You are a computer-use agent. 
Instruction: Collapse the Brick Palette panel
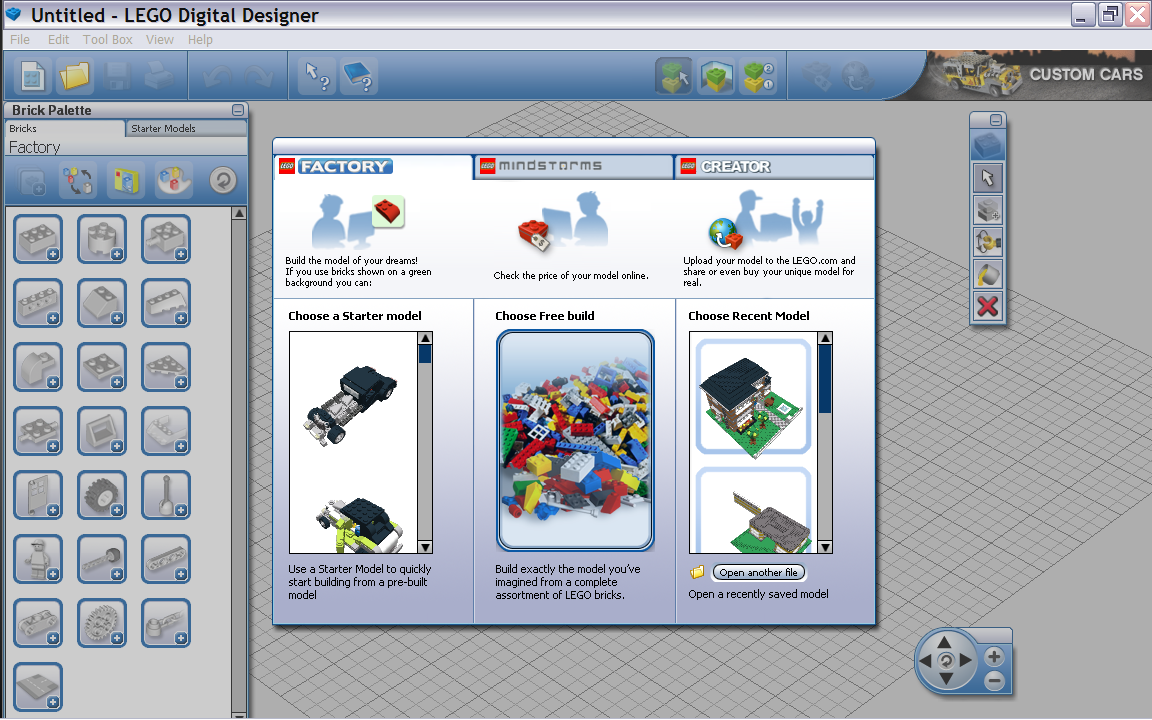pyautogui.click(x=238, y=110)
